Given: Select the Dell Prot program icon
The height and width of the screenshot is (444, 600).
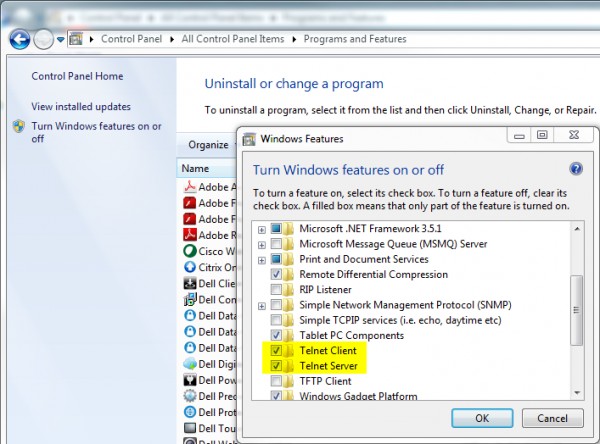Looking at the screenshot, I should point(190,412).
